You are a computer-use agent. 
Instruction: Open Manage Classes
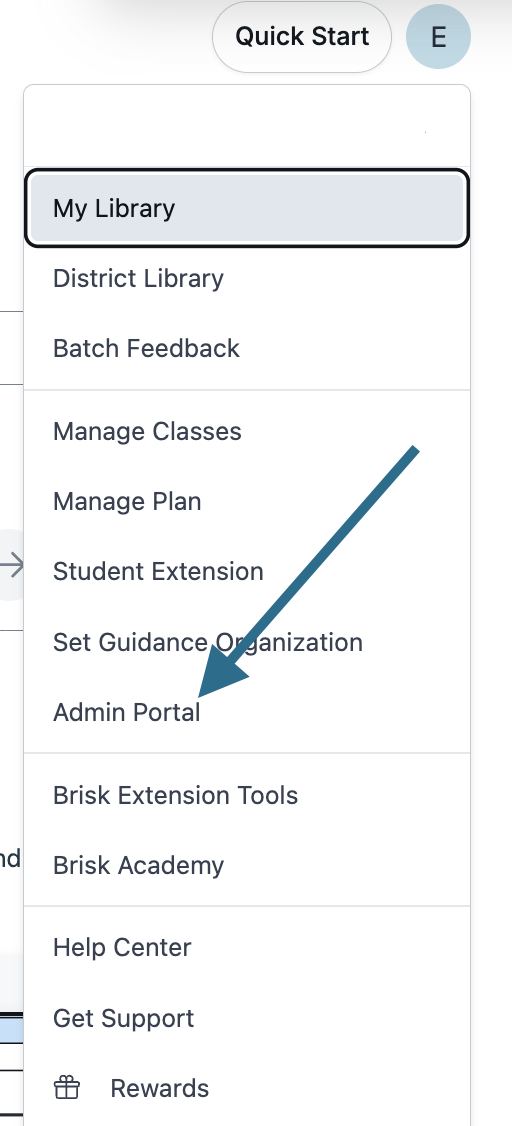click(247, 432)
